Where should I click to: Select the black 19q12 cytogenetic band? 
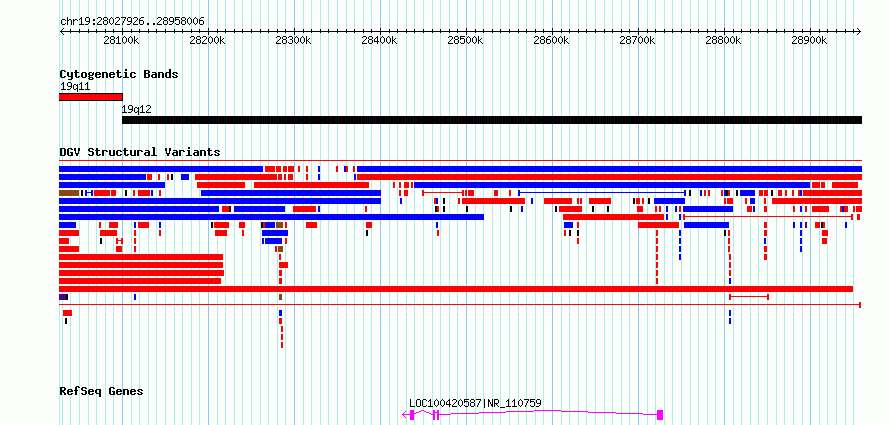coord(492,120)
